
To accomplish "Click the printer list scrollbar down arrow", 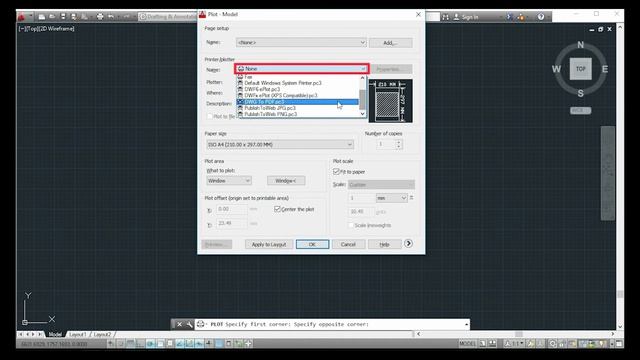I will [x=362, y=114].
